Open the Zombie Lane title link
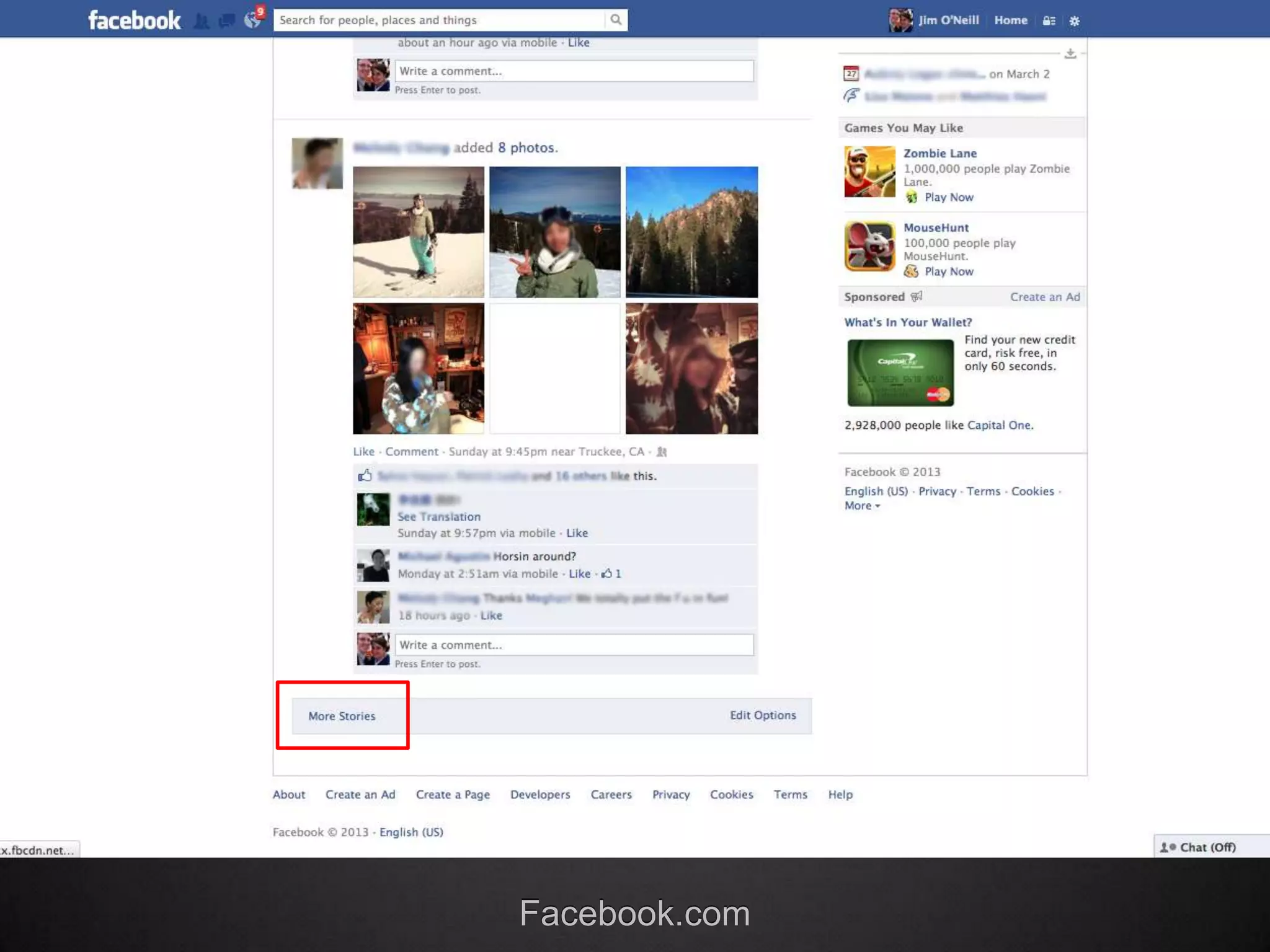 click(940, 153)
